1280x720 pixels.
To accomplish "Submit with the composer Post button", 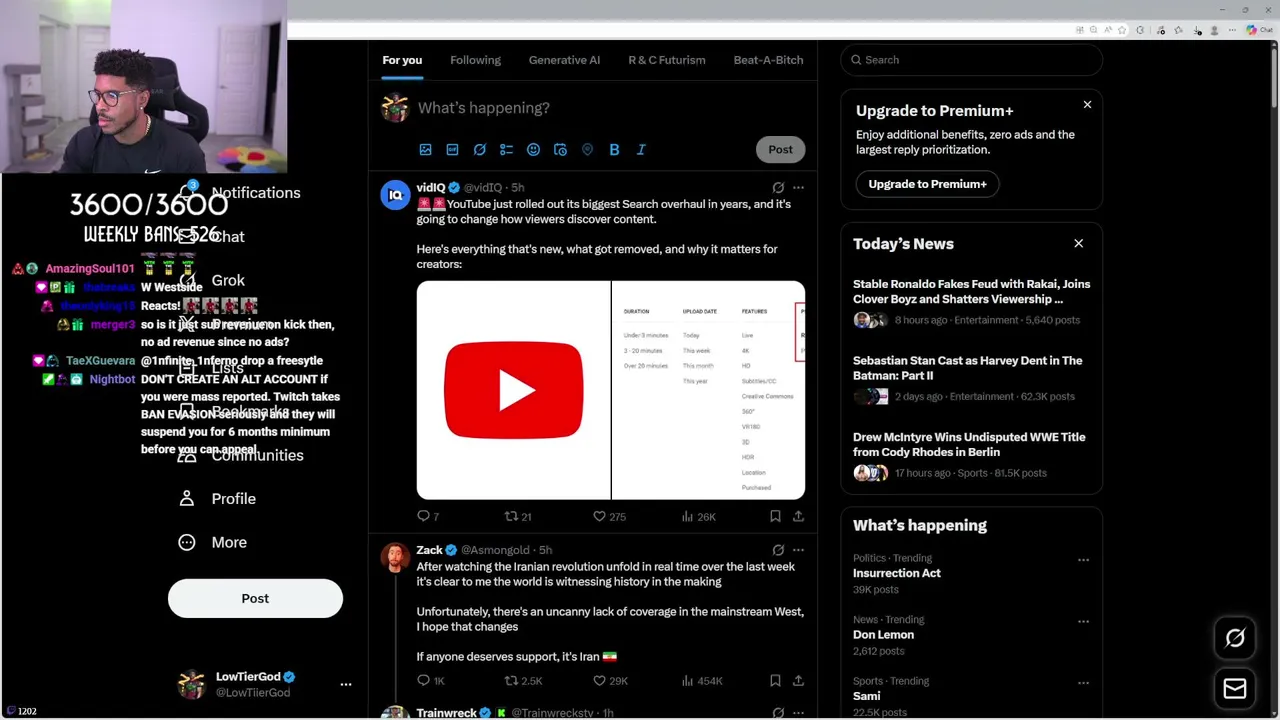I will pos(780,149).
